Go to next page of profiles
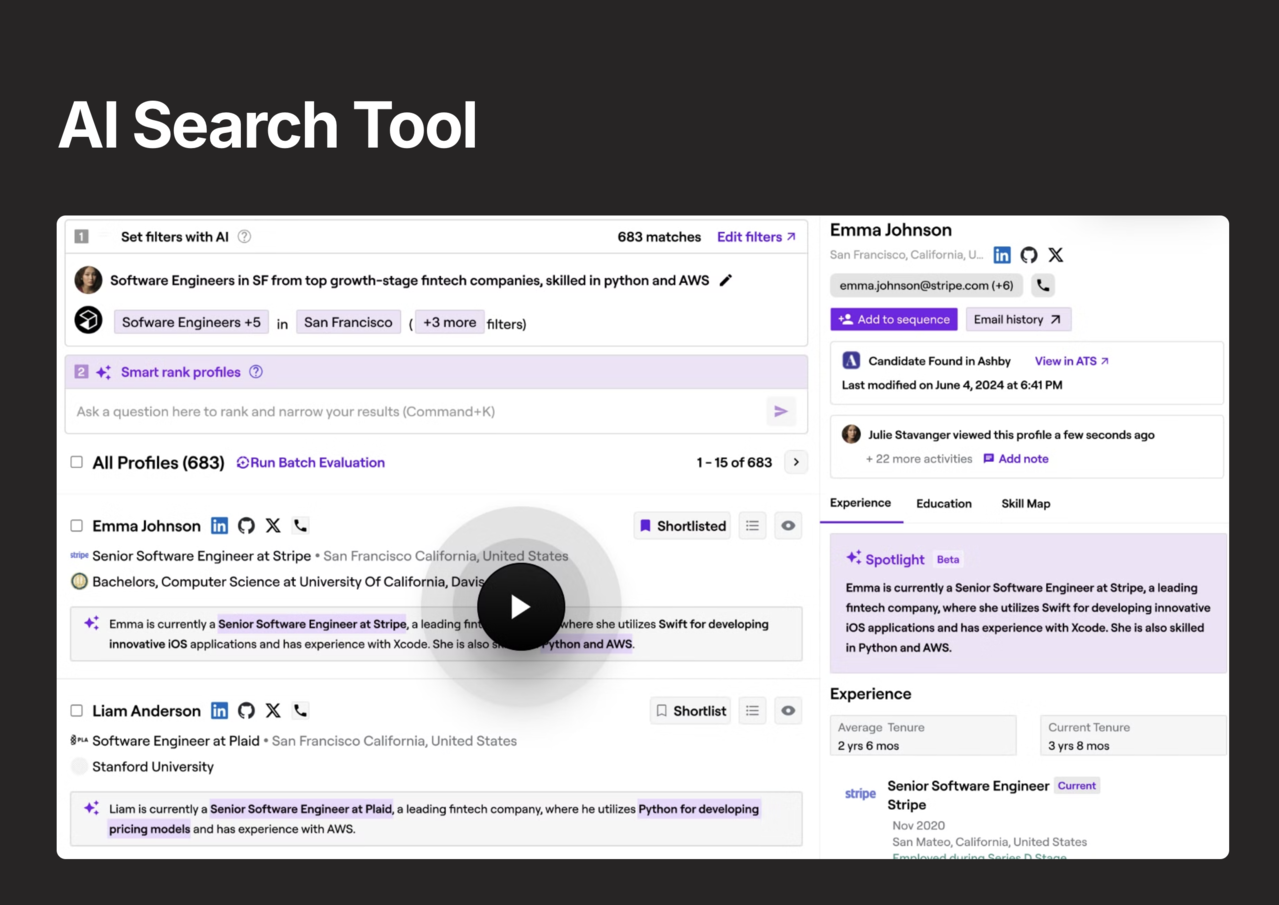1279x905 pixels. pos(796,462)
